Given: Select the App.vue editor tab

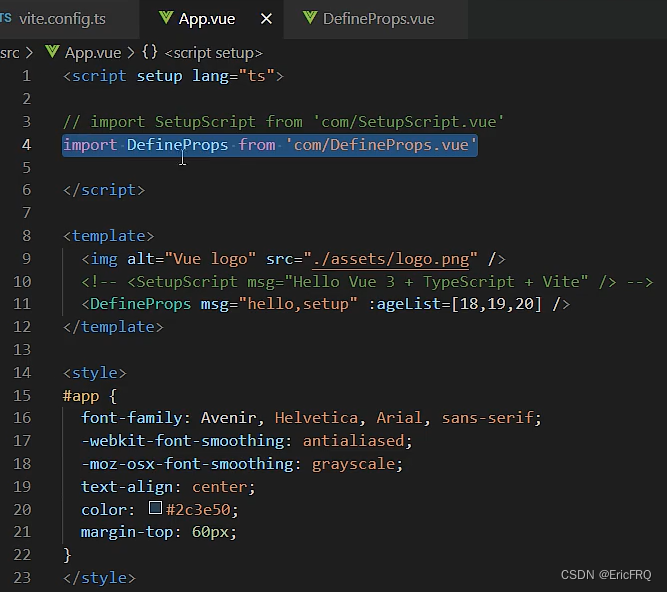Looking at the screenshot, I should point(206,19).
